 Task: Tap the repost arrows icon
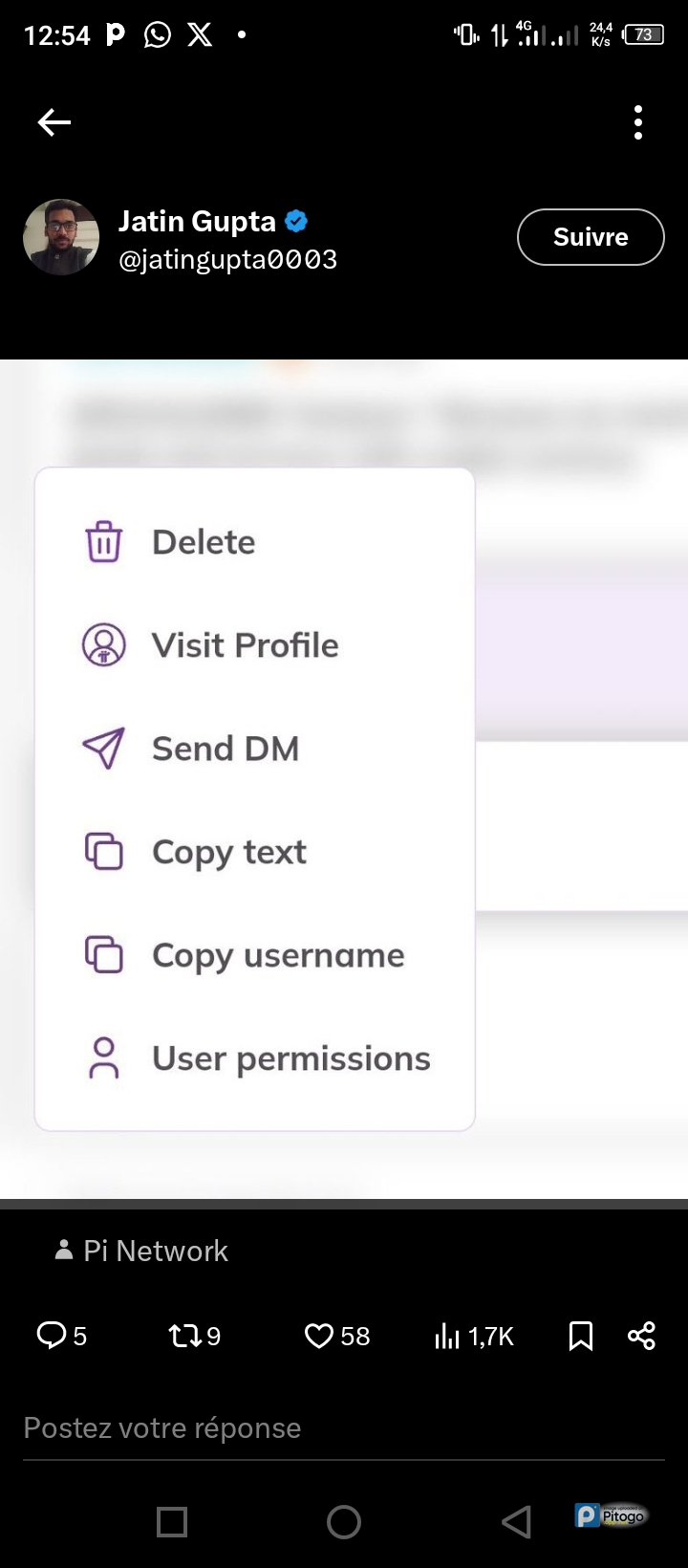[x=184, y=1335]
